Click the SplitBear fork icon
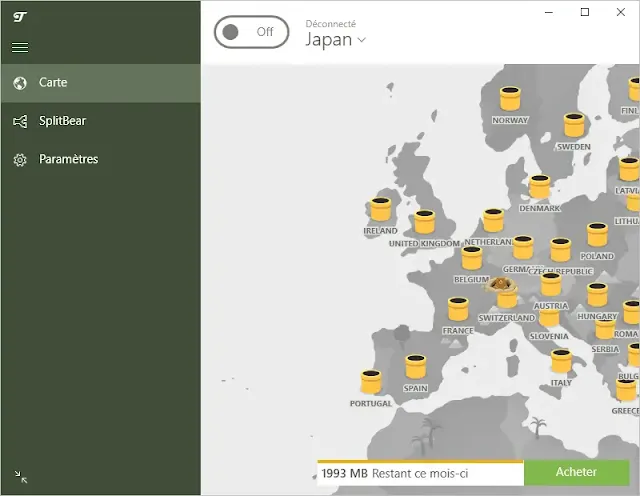Image resolution: width=640 pixels, height=496 pixels. [x=20, y=121]
